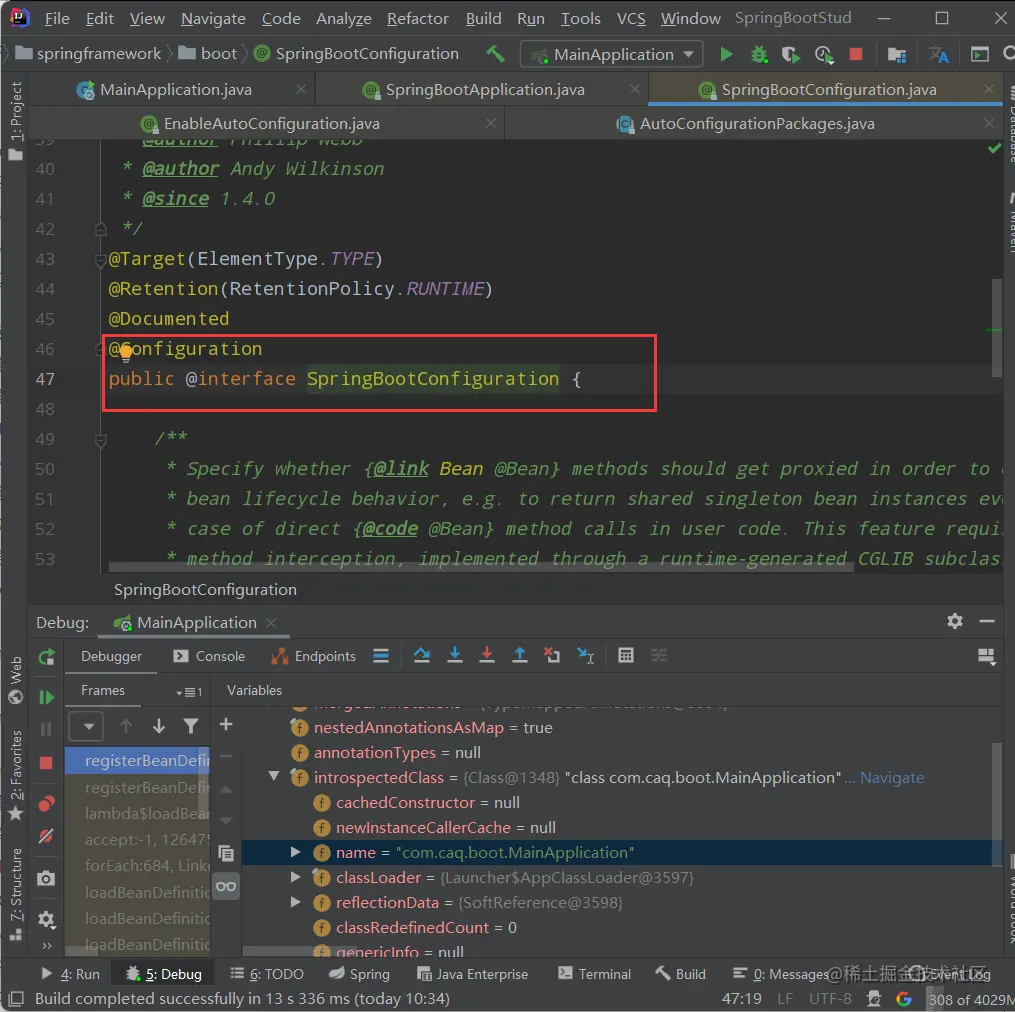The image size is (1015, 1012).
Task: Evaluate expression calculator icon
Action: coord(625,655)
